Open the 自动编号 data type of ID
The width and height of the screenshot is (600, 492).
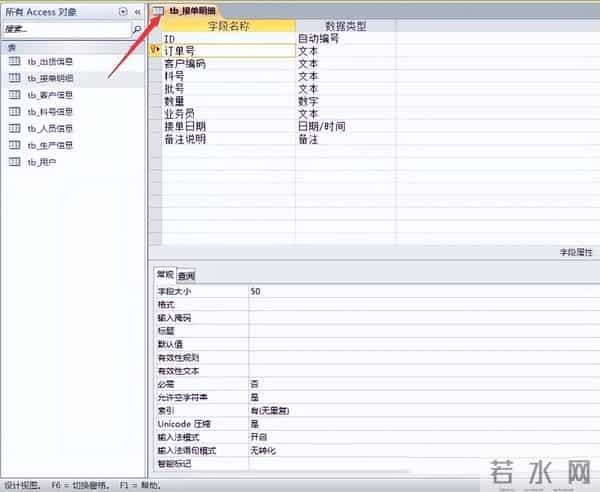(346, 38)
